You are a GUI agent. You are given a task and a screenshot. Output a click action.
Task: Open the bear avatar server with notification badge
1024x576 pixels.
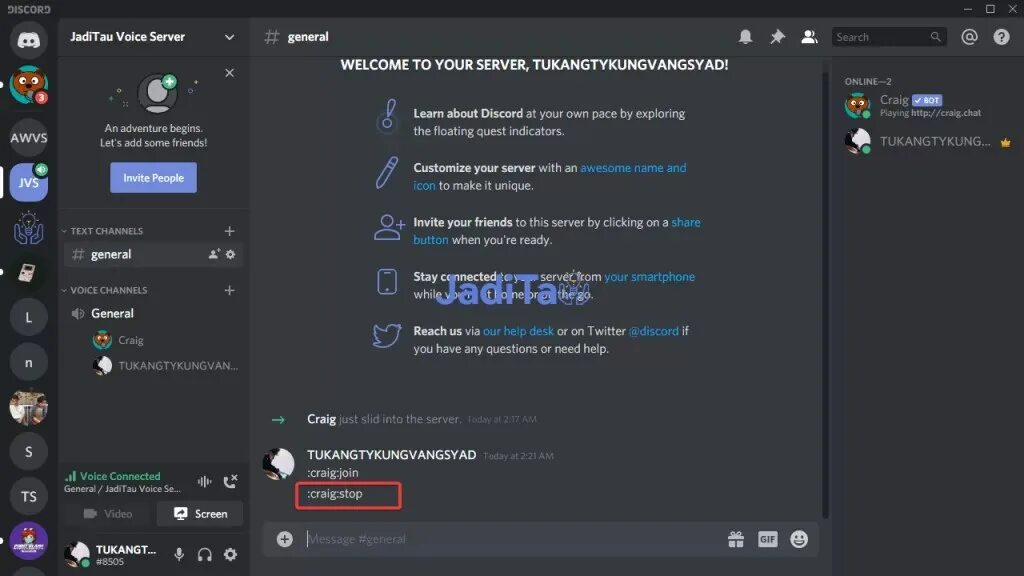[28, 85]
